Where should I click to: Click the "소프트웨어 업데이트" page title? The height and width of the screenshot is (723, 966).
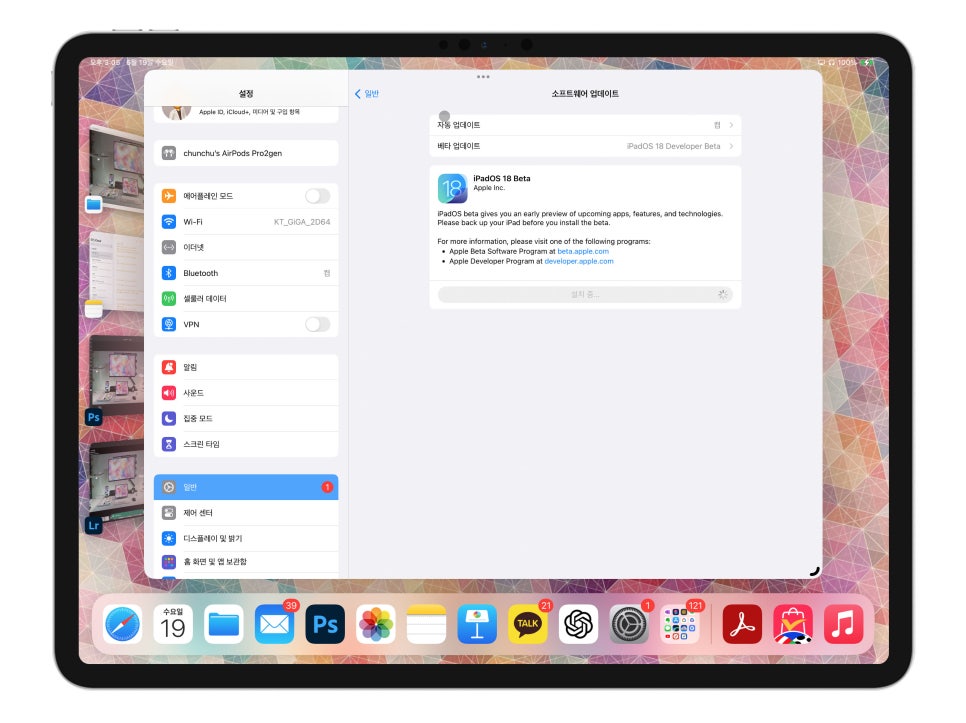point(585,94)
